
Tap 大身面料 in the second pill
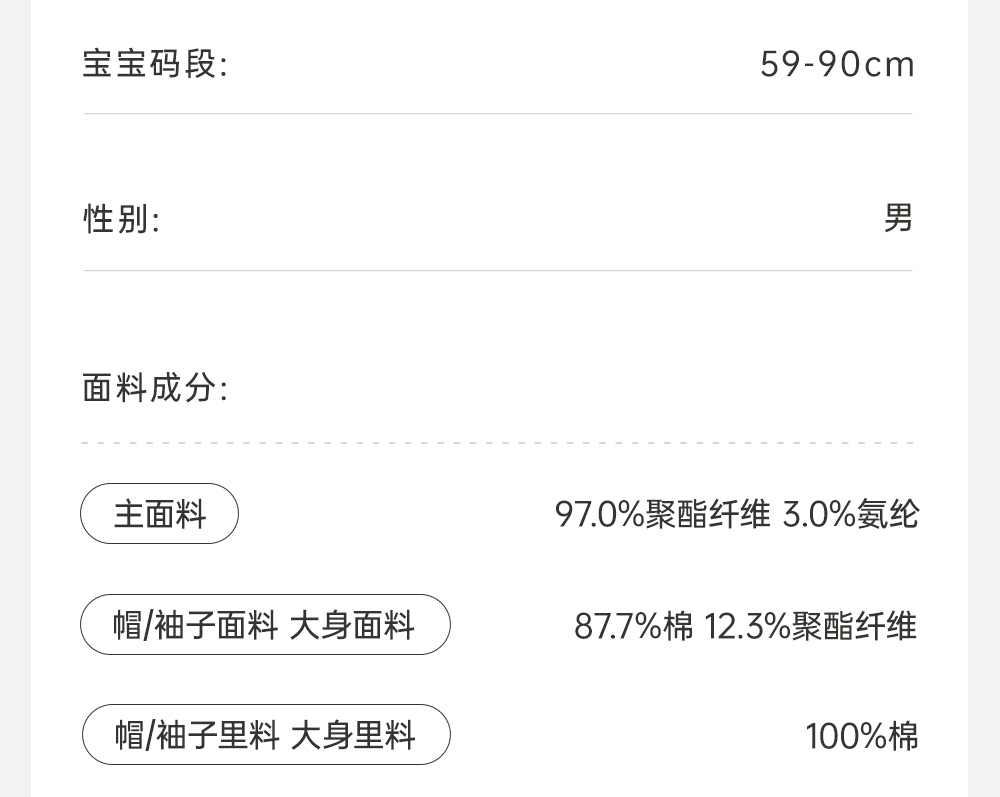tap(352, 626)
